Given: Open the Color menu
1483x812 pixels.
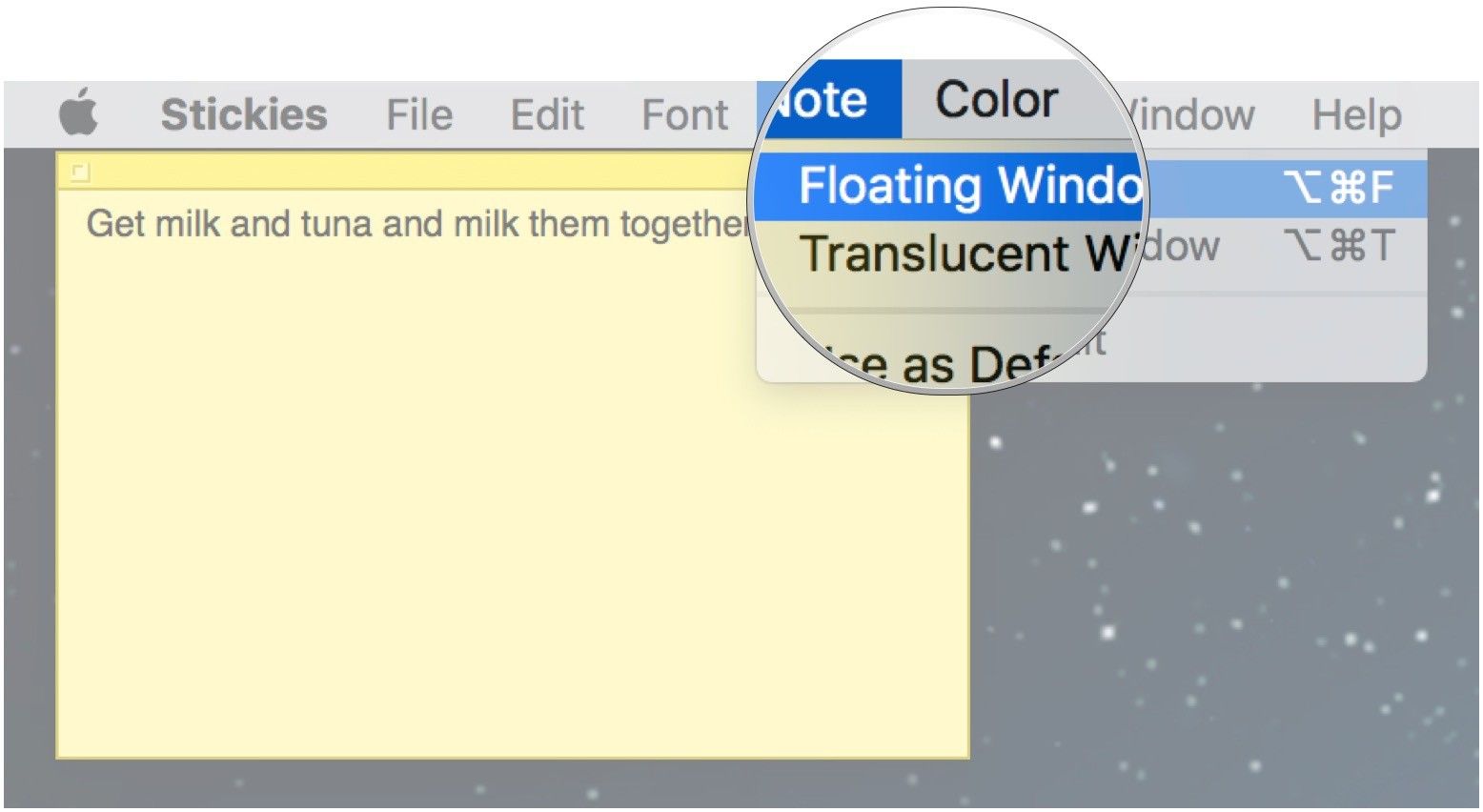Looking at the screenshot, I should 996,101.
